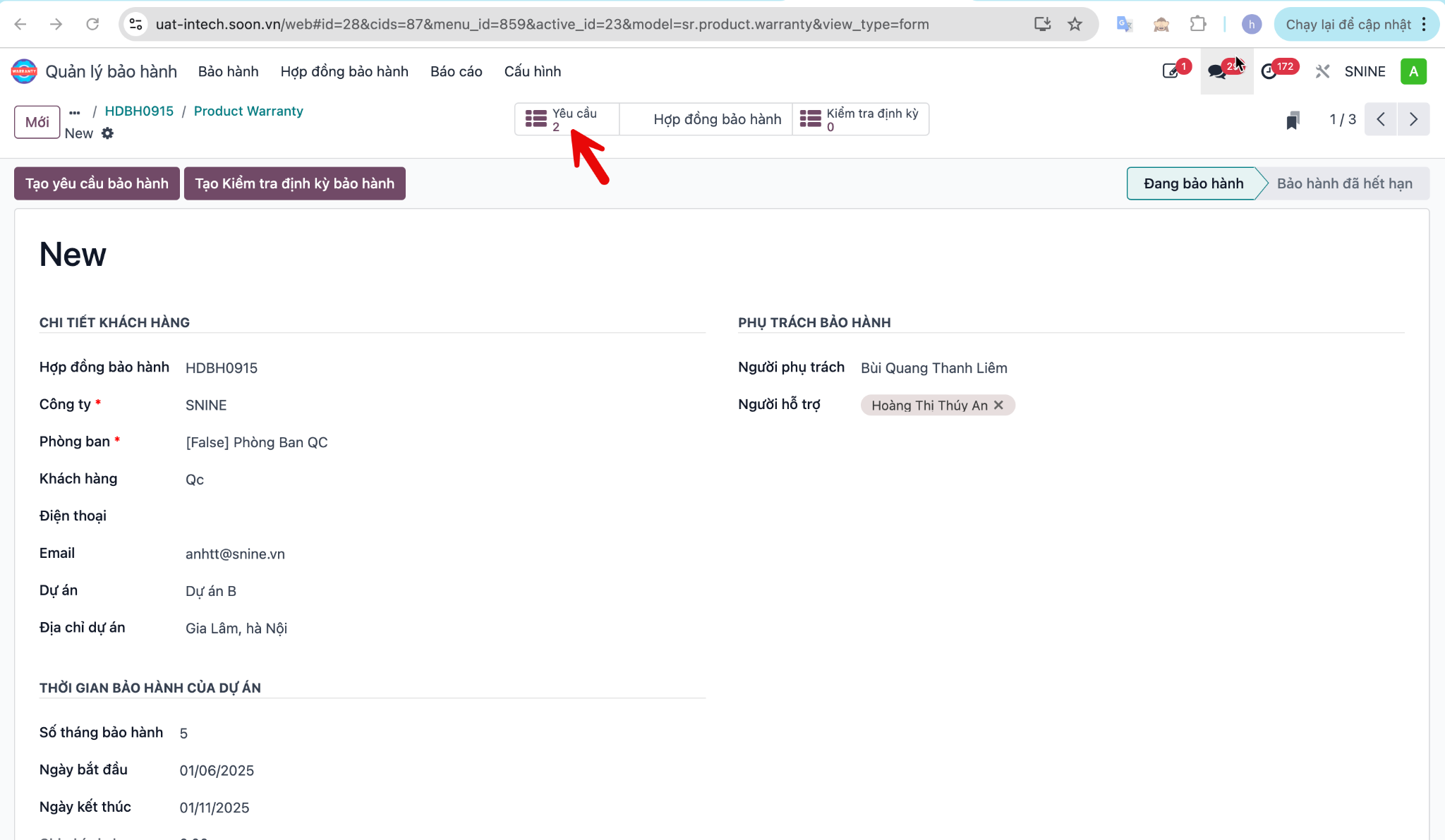Expand the breadcrumb ellipsis menu
The width and height of the screenshot is (1445, 840).
pos(75,112)
